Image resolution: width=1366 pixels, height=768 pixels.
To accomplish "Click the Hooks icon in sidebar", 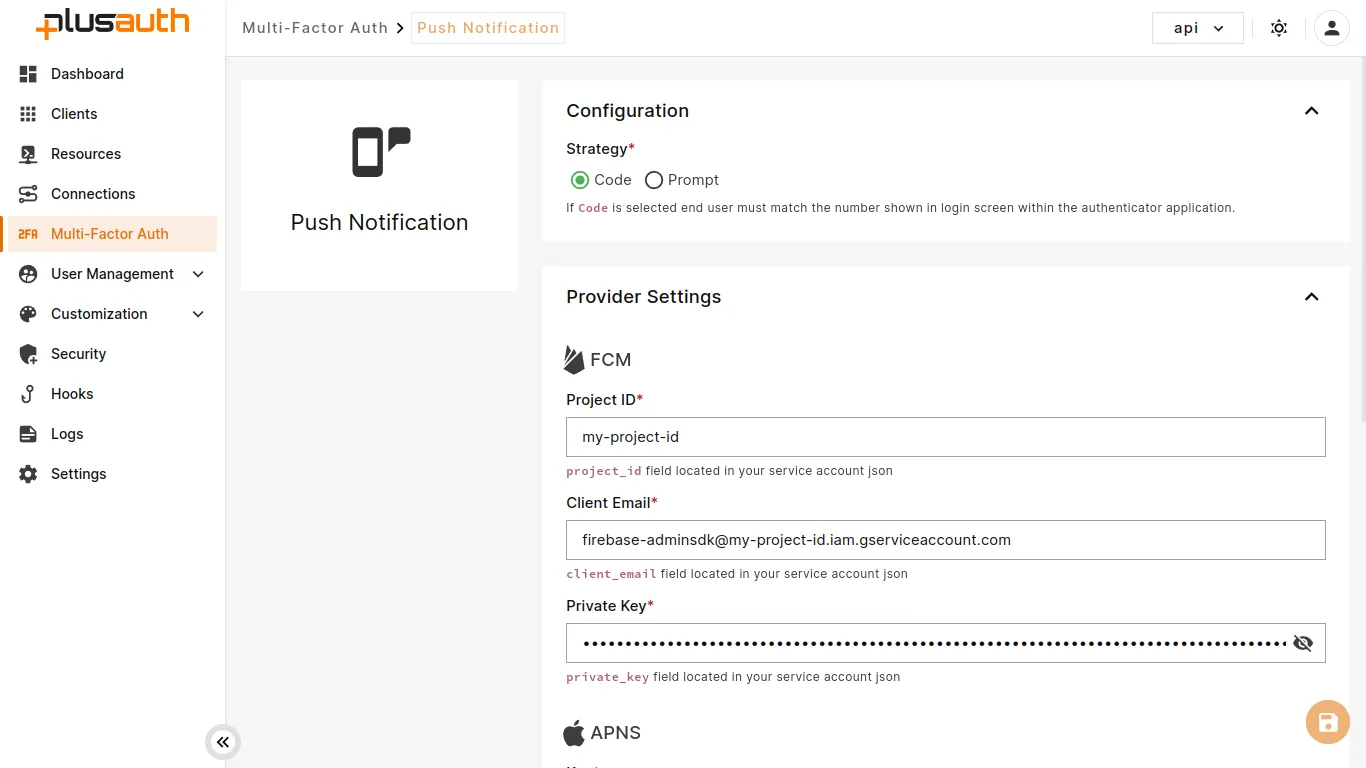I will [28, 394].
